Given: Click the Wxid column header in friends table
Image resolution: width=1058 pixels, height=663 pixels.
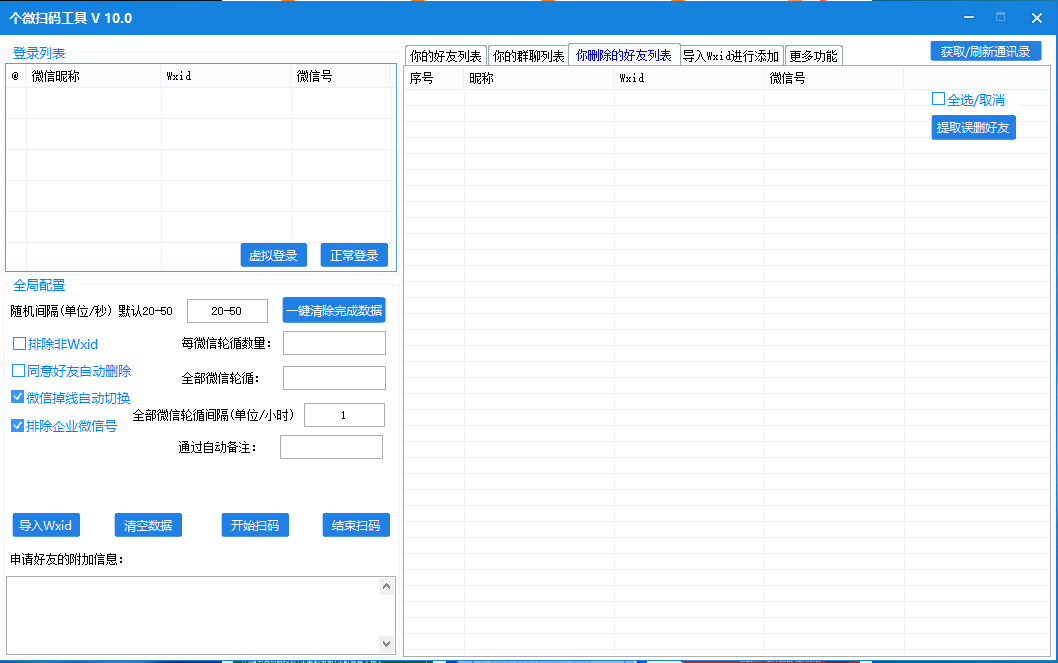Looking at the screenshot, I should (x=689, y=78).
